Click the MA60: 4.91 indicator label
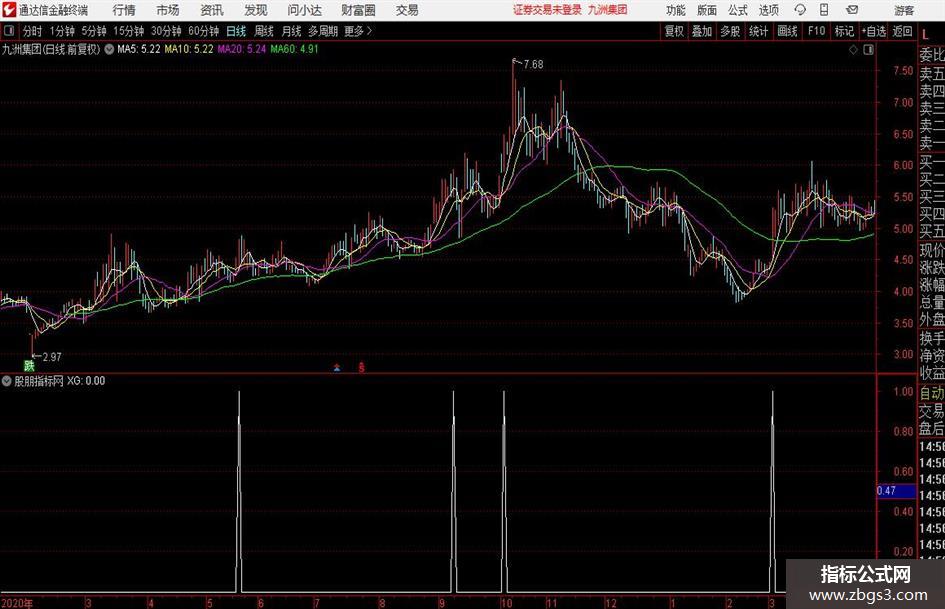945x609 pixels. 294,49
